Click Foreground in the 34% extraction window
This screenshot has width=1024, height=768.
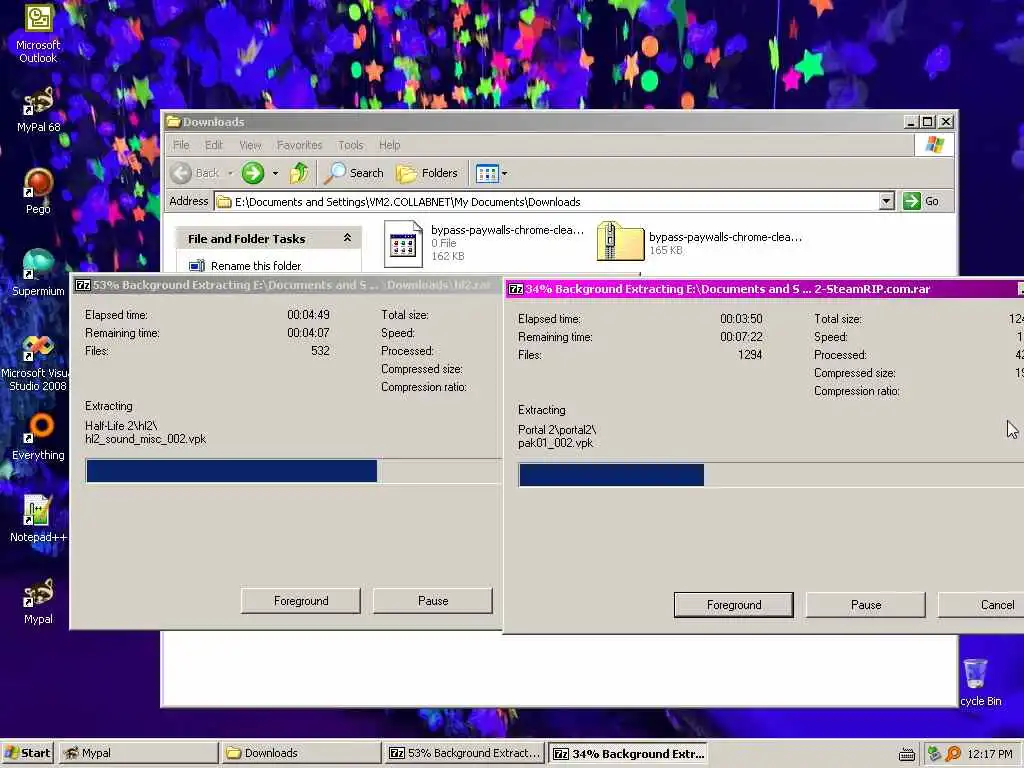tap(733, 605)
